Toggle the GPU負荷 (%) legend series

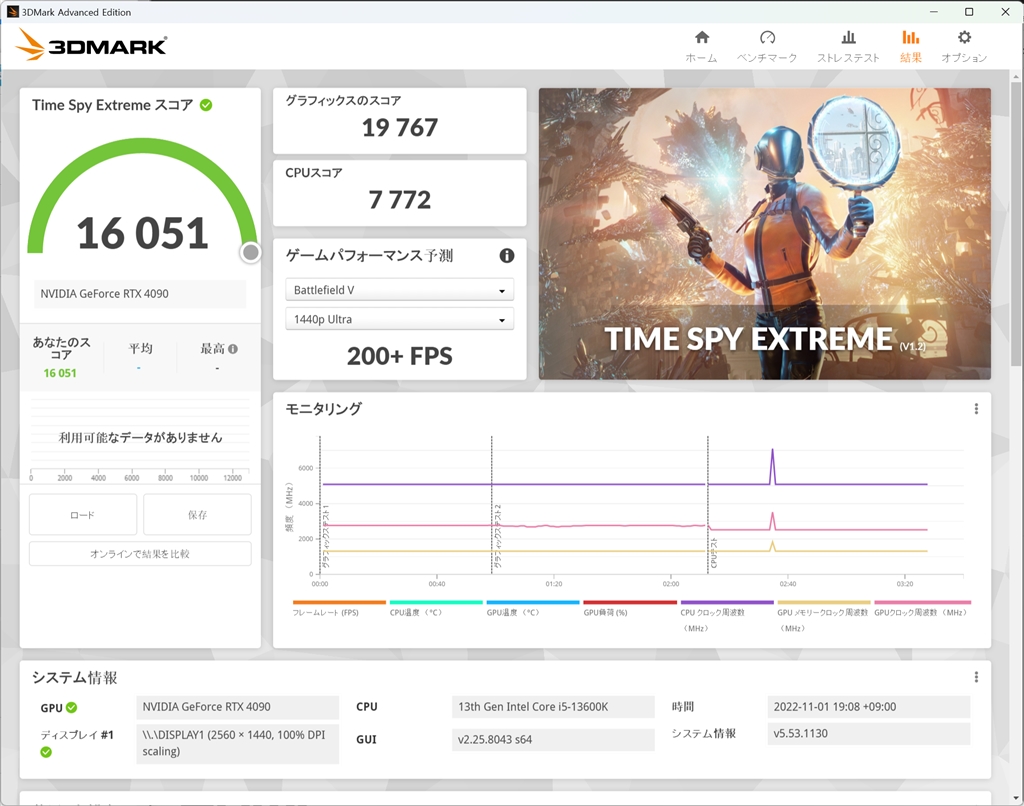[630, 609]
